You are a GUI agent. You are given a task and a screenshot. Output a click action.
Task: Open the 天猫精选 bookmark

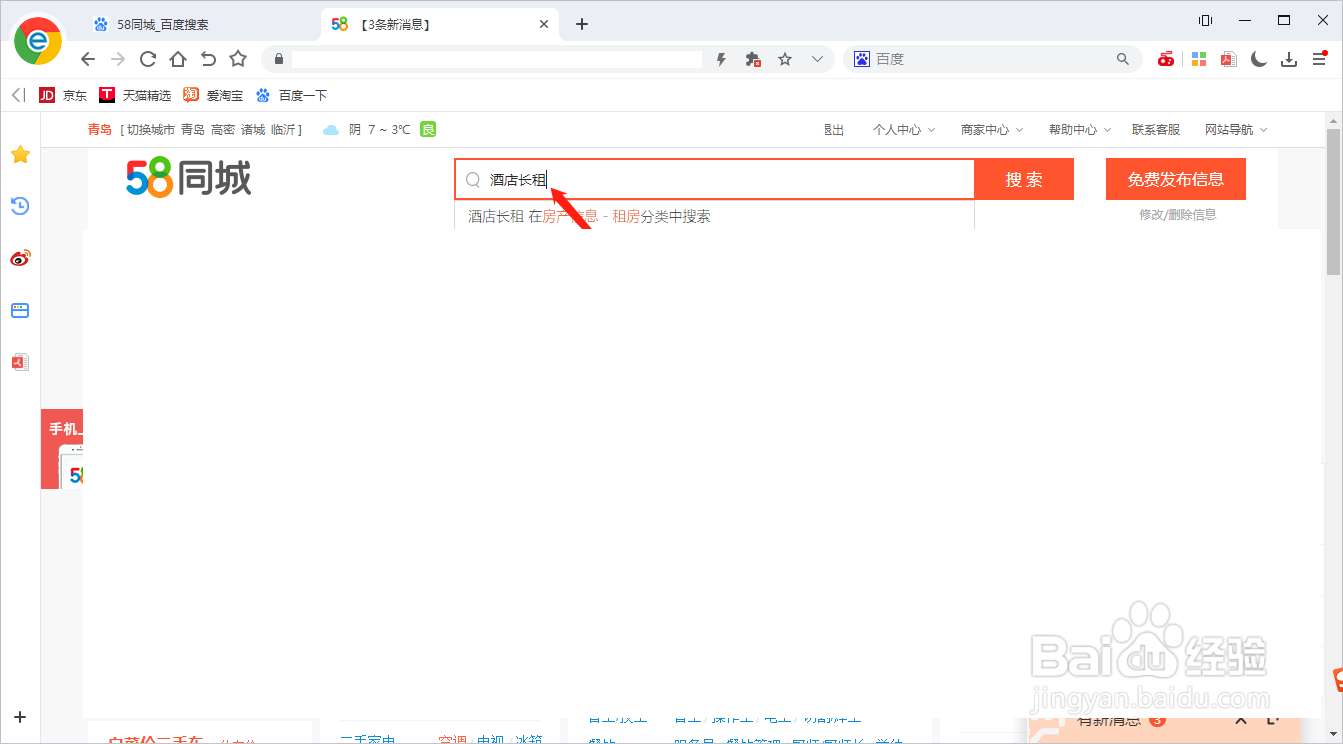click(x=135, y=96)
